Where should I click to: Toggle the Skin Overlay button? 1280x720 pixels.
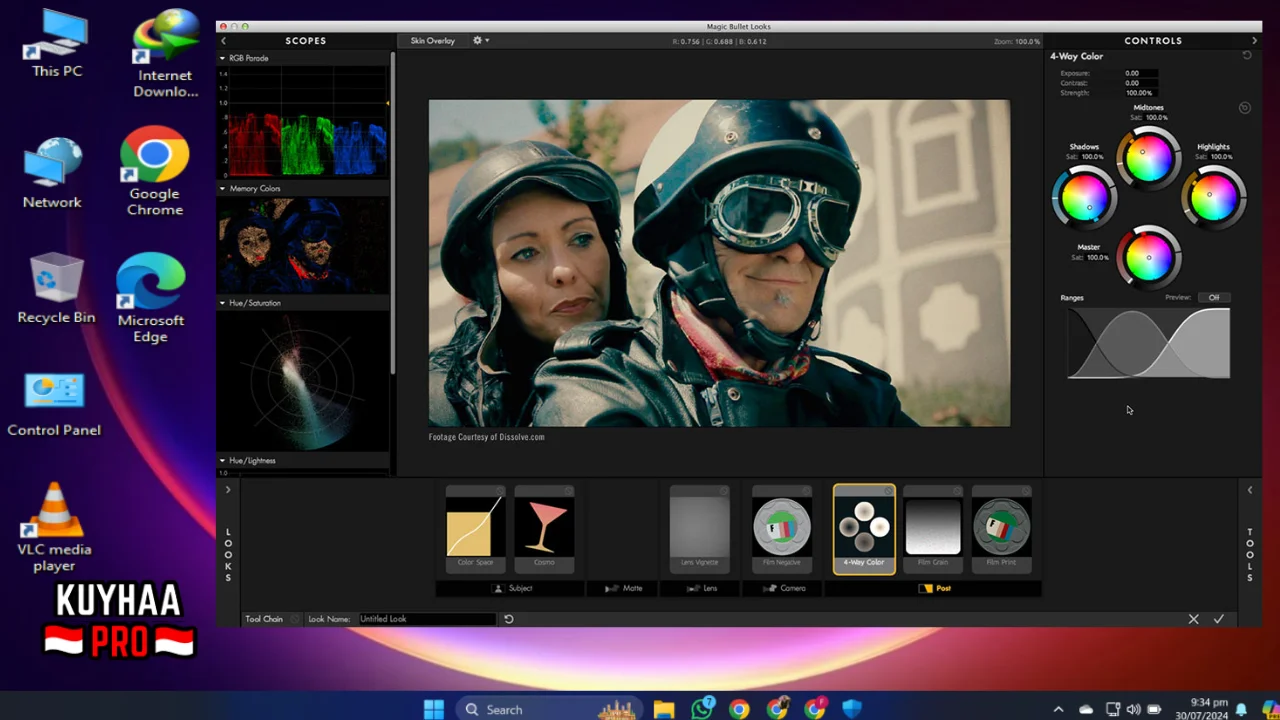[432, 41]
